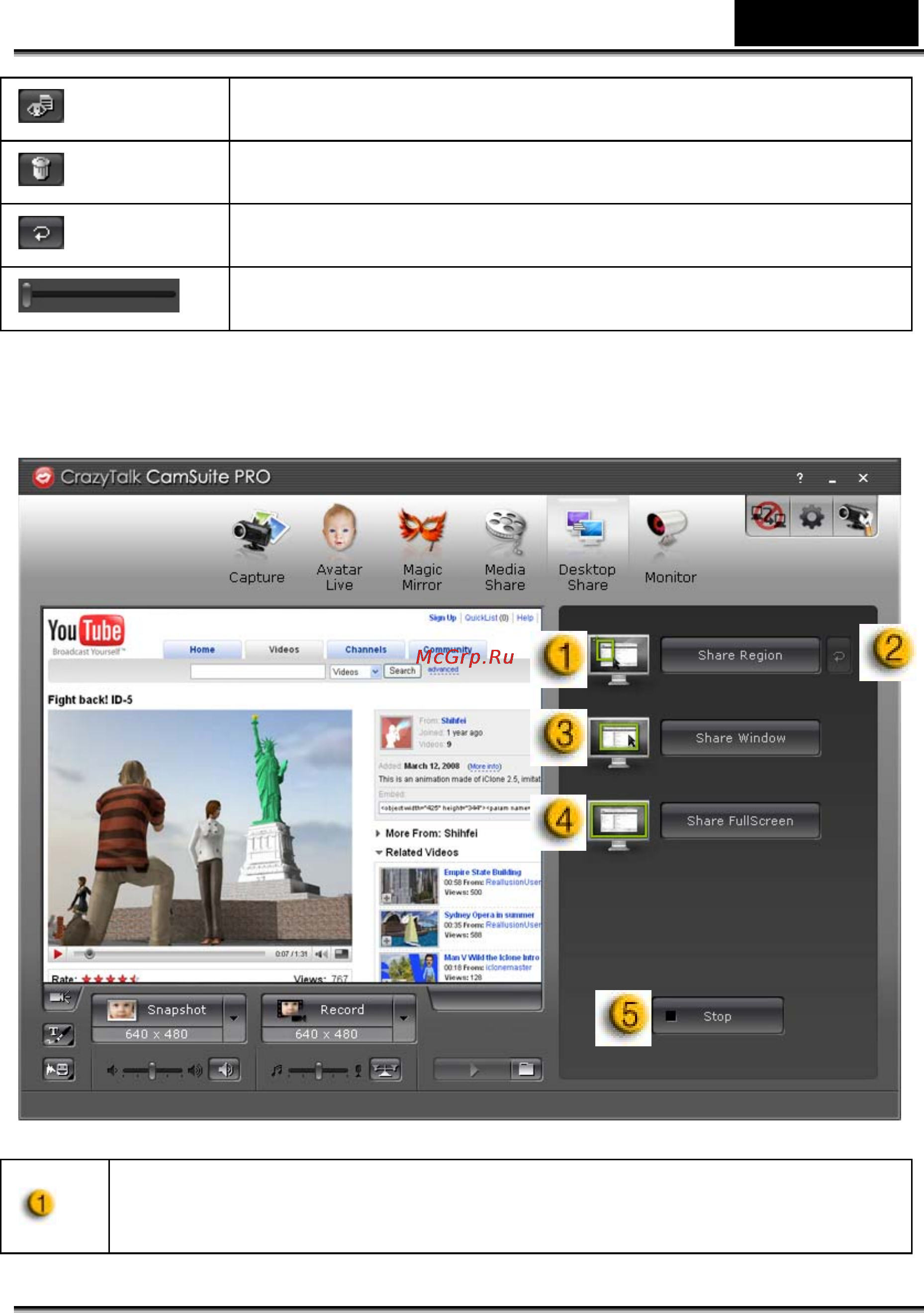Open the captured files folder
This screenshot has width=924, height=1313.
[x=526, y=1069]
